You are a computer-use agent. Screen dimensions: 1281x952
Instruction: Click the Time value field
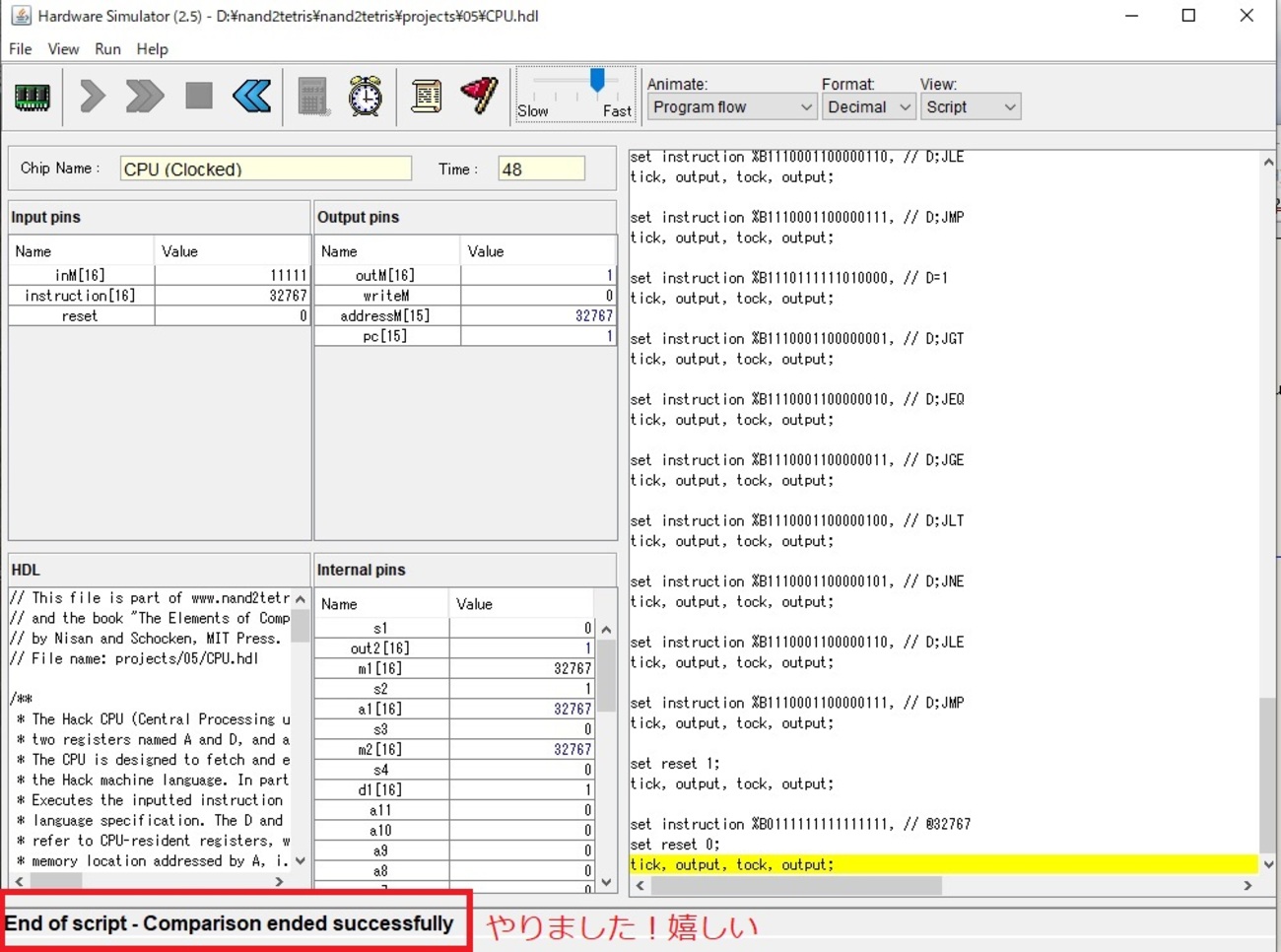tap(541, 169)
